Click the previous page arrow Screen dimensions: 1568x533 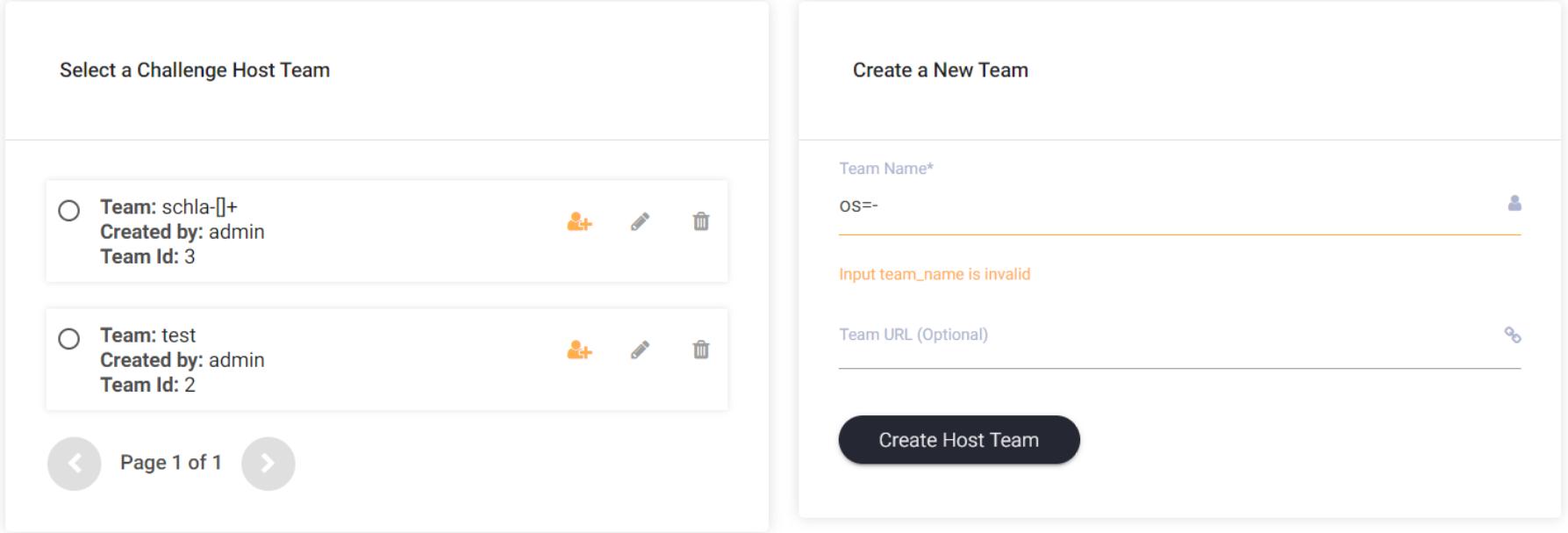75,463
